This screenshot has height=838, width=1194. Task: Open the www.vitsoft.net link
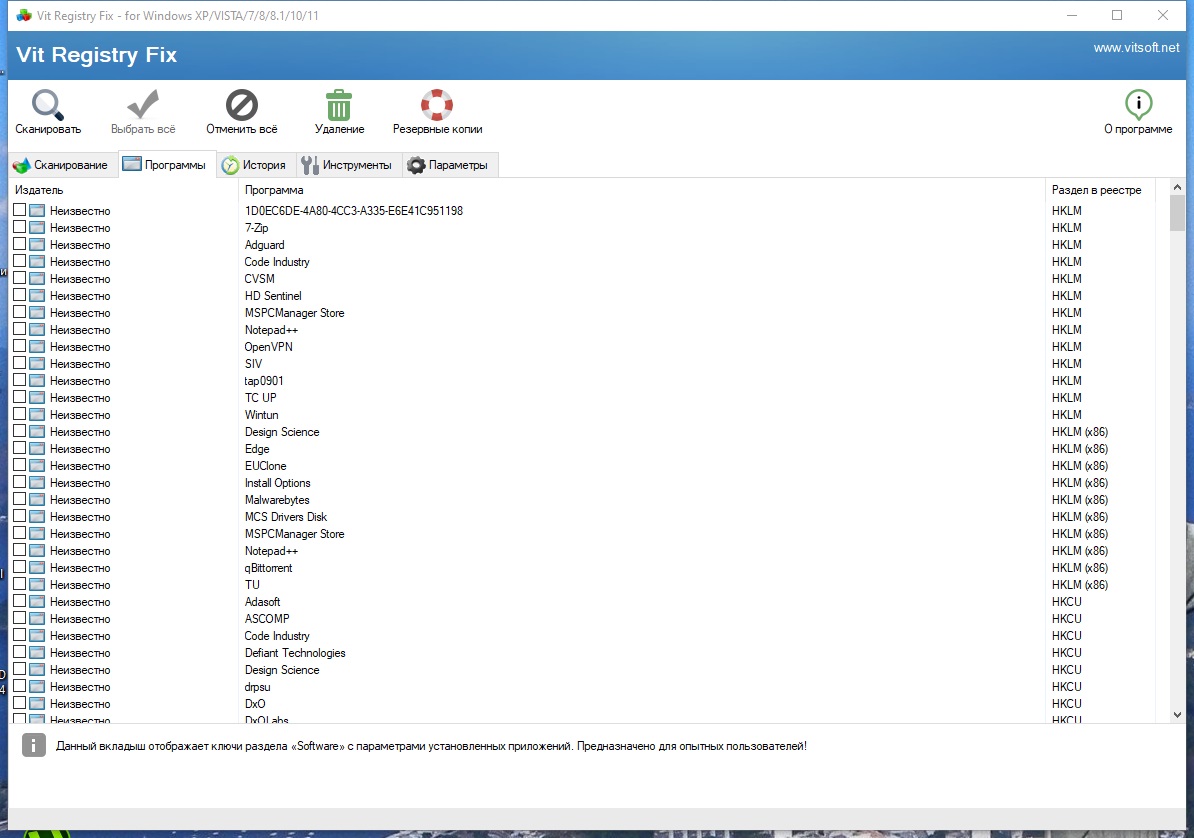1136,47
